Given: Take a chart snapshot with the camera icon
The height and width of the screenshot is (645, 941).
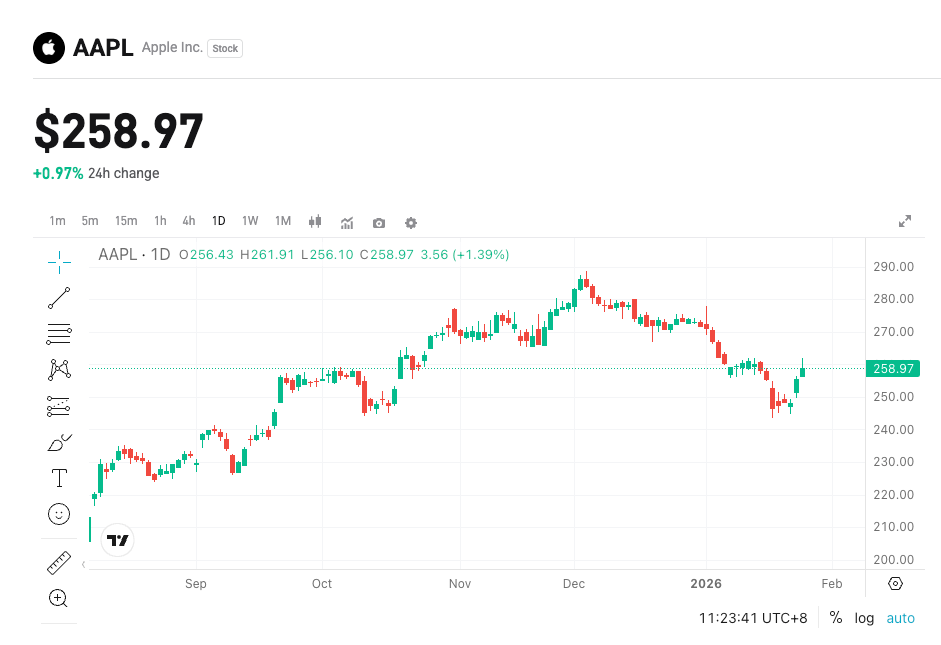Looking at the screenshot, I should (378, 222).
